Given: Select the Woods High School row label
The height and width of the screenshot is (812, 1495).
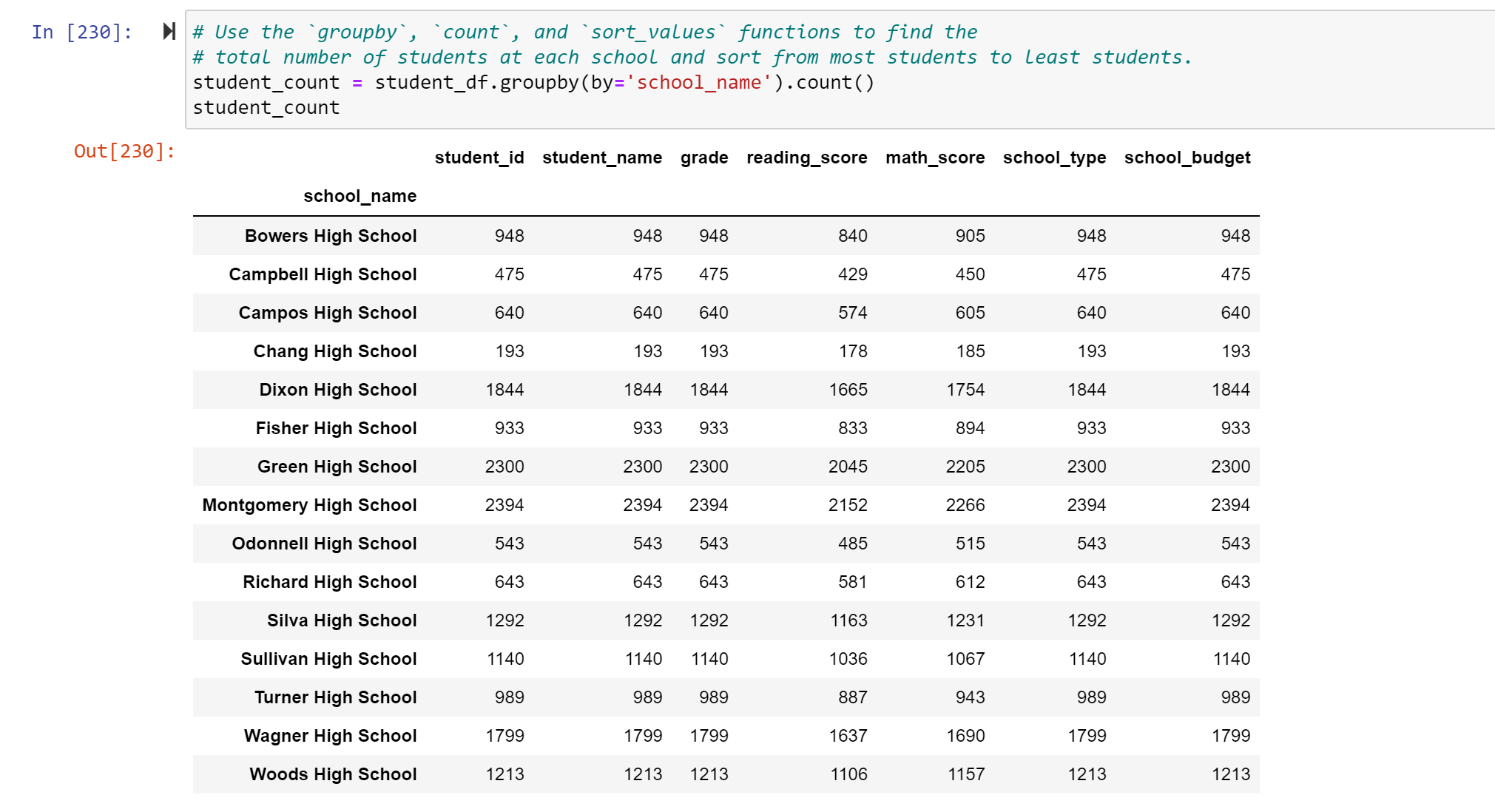Looking at the screenshot, I should [332, 774].
